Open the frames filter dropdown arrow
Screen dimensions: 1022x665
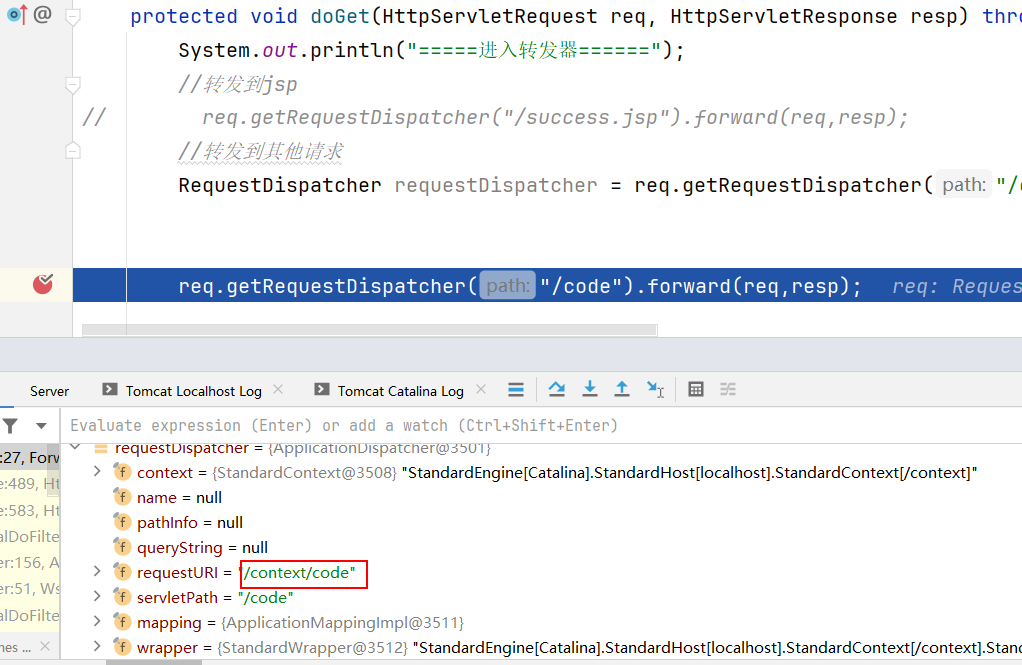(41, 426)
